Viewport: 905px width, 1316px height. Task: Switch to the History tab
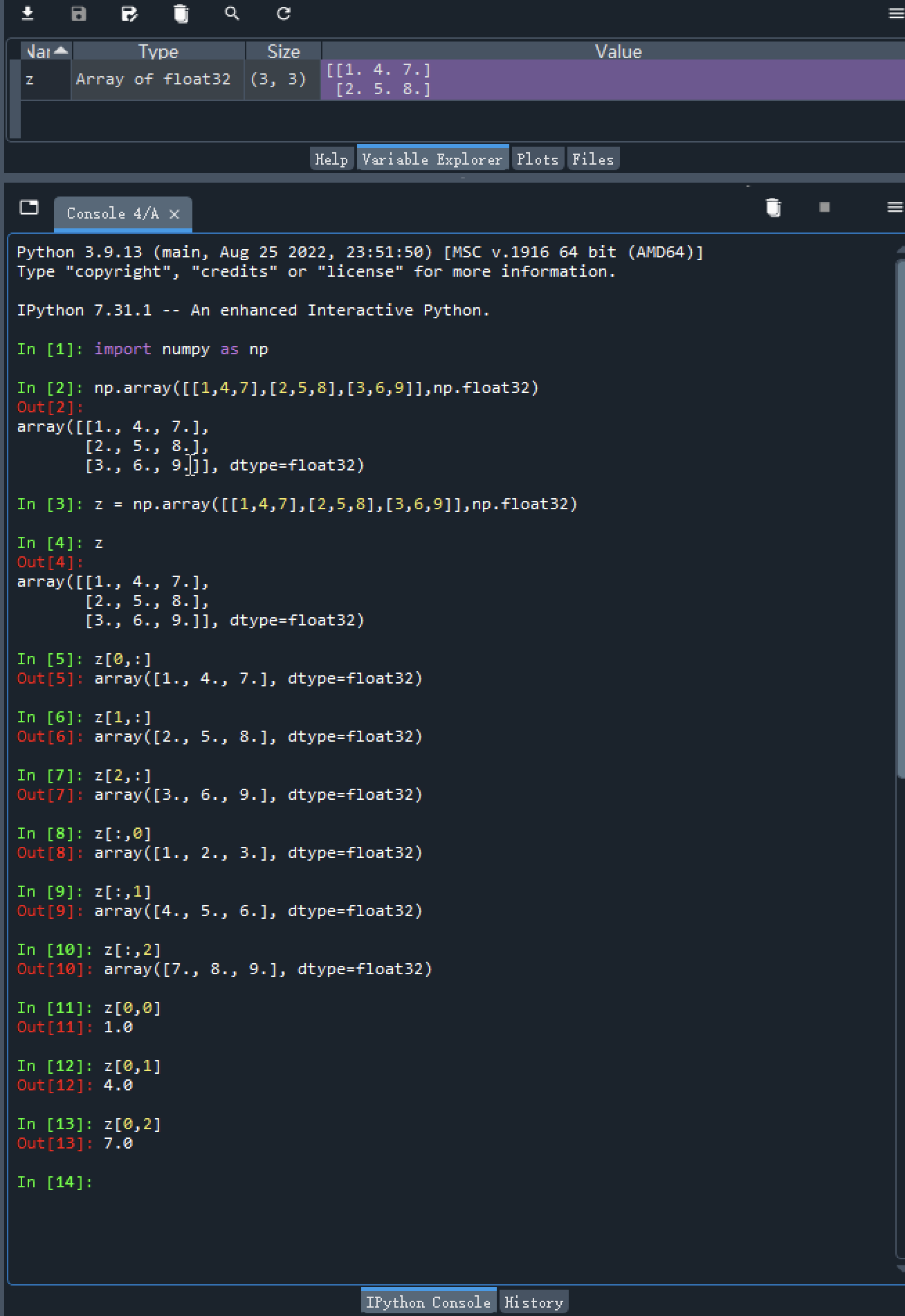(533, 1302)
